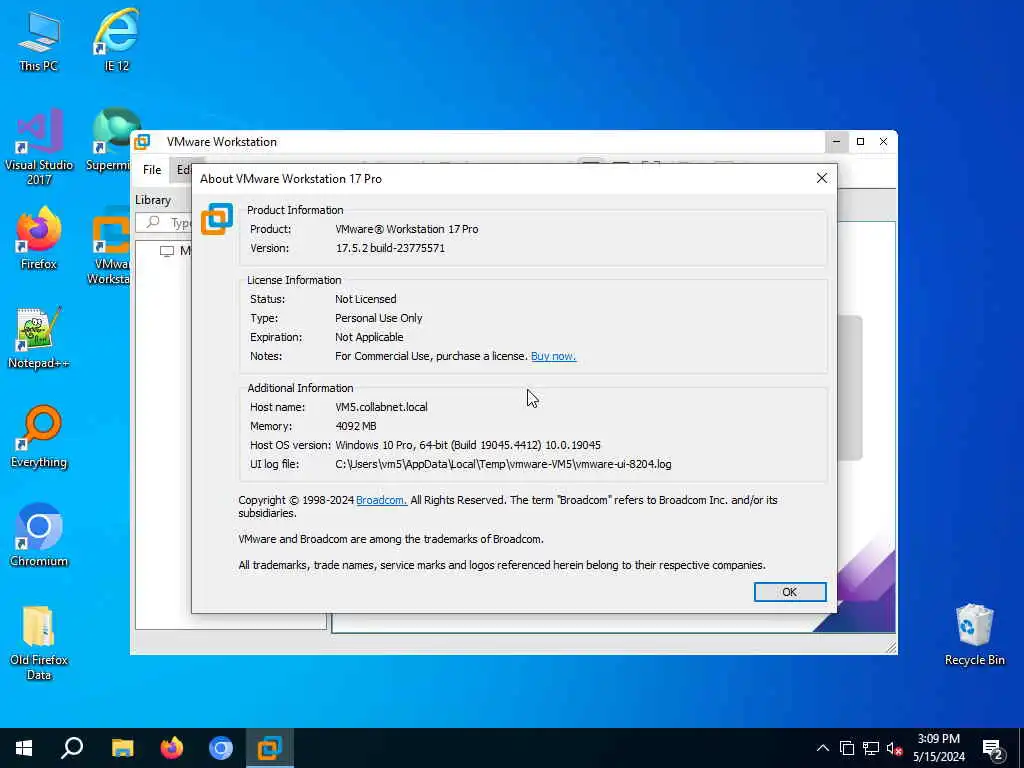
Task: Click the UI log file path
Action: (x=504, y=464)
